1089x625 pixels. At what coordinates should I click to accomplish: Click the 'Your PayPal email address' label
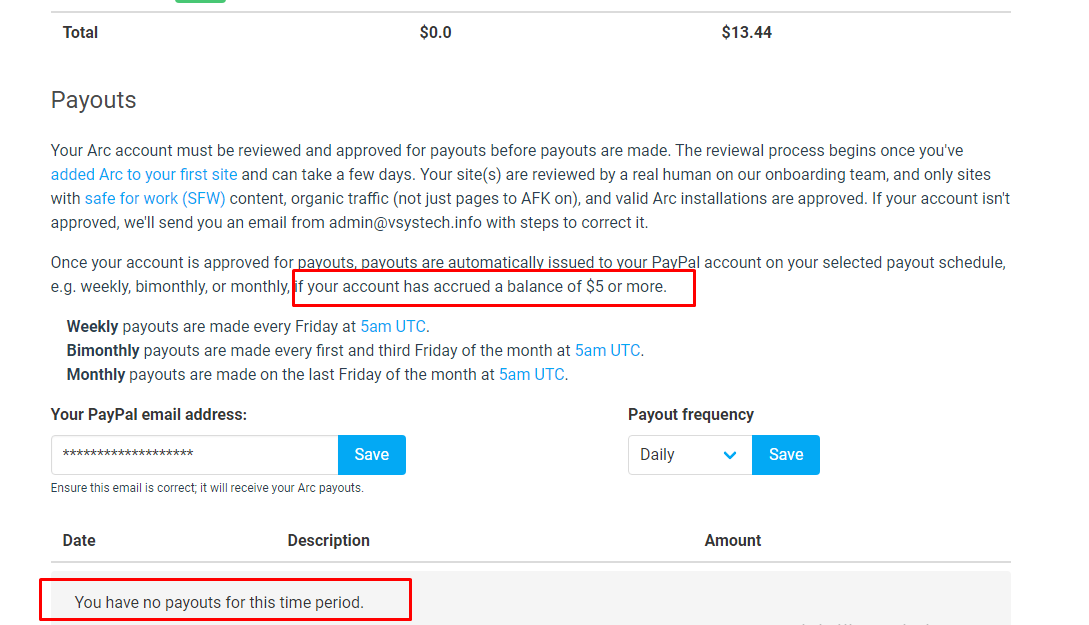coord(148,414)
